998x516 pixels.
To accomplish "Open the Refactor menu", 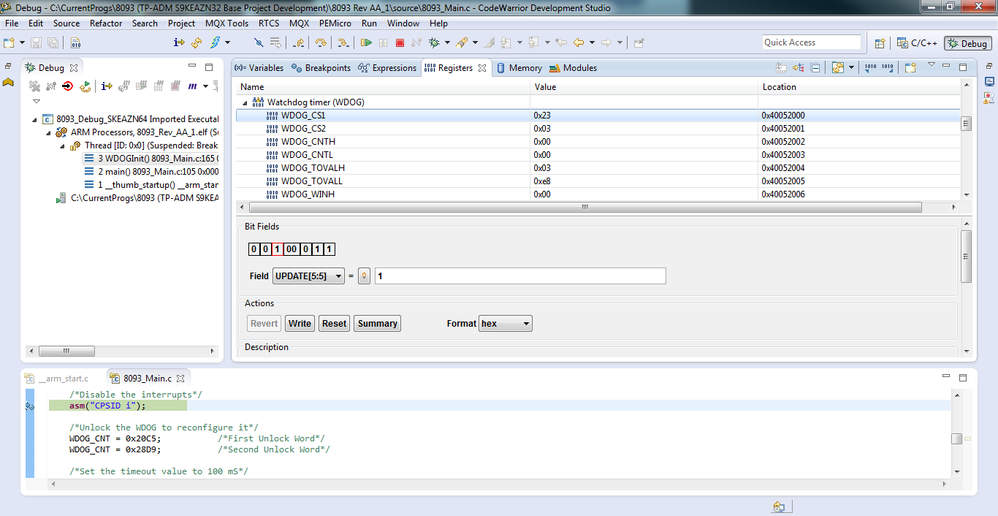I will [106, 24].
